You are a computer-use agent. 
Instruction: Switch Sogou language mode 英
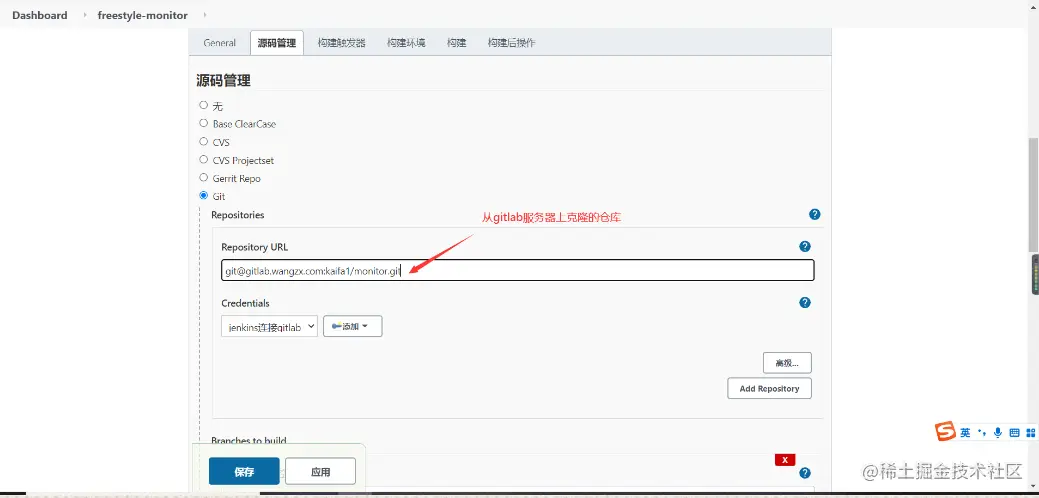[965, 432]
